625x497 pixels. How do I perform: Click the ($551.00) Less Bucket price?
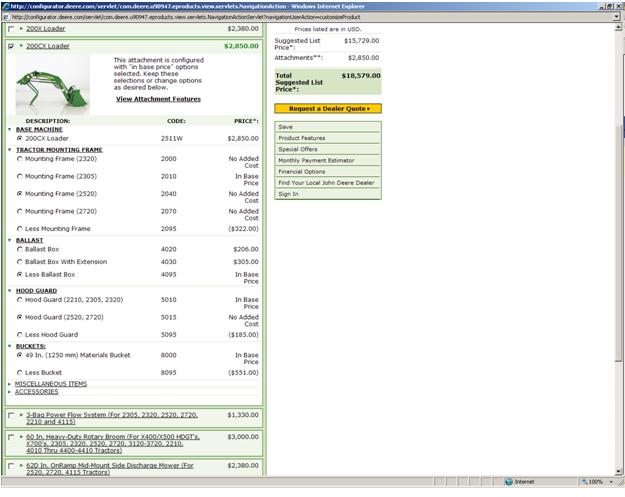pyautogui.click(x=243, y=373)
